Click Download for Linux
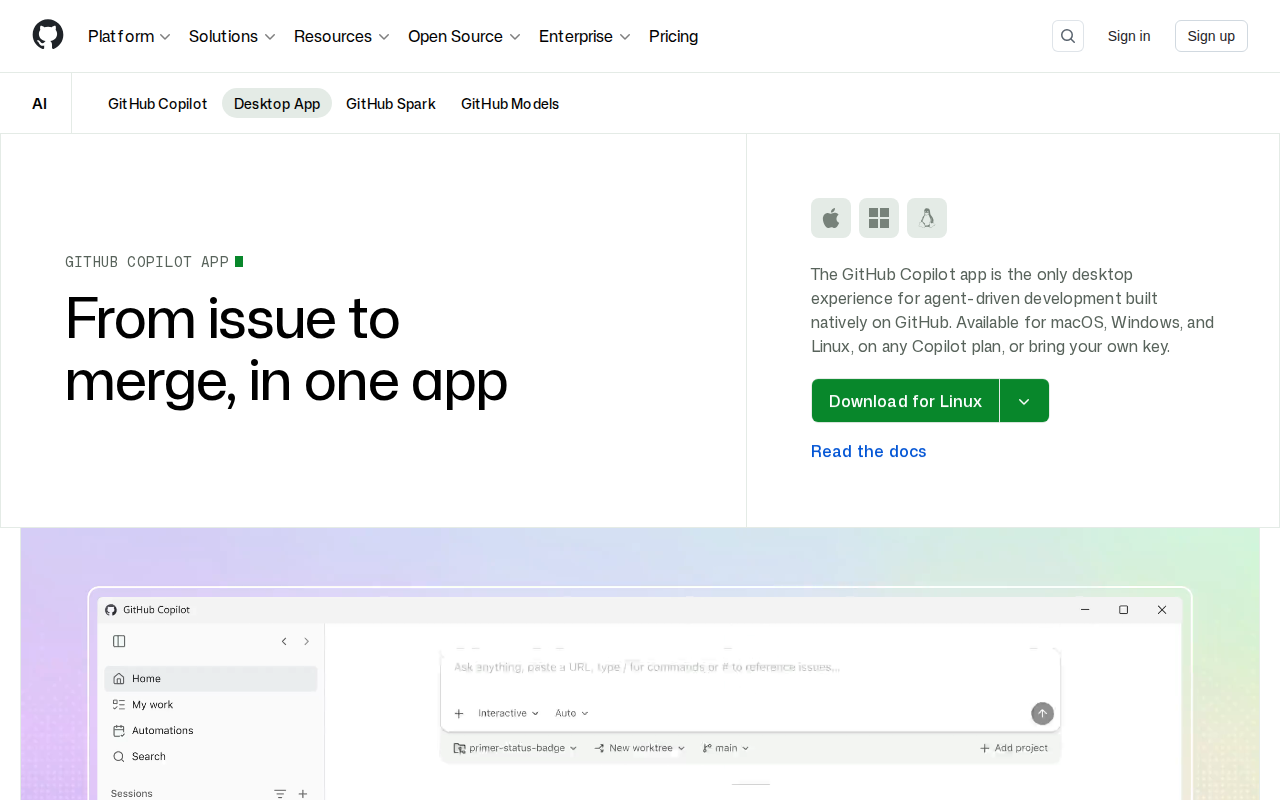The image size is (1280, 800). 905,401
